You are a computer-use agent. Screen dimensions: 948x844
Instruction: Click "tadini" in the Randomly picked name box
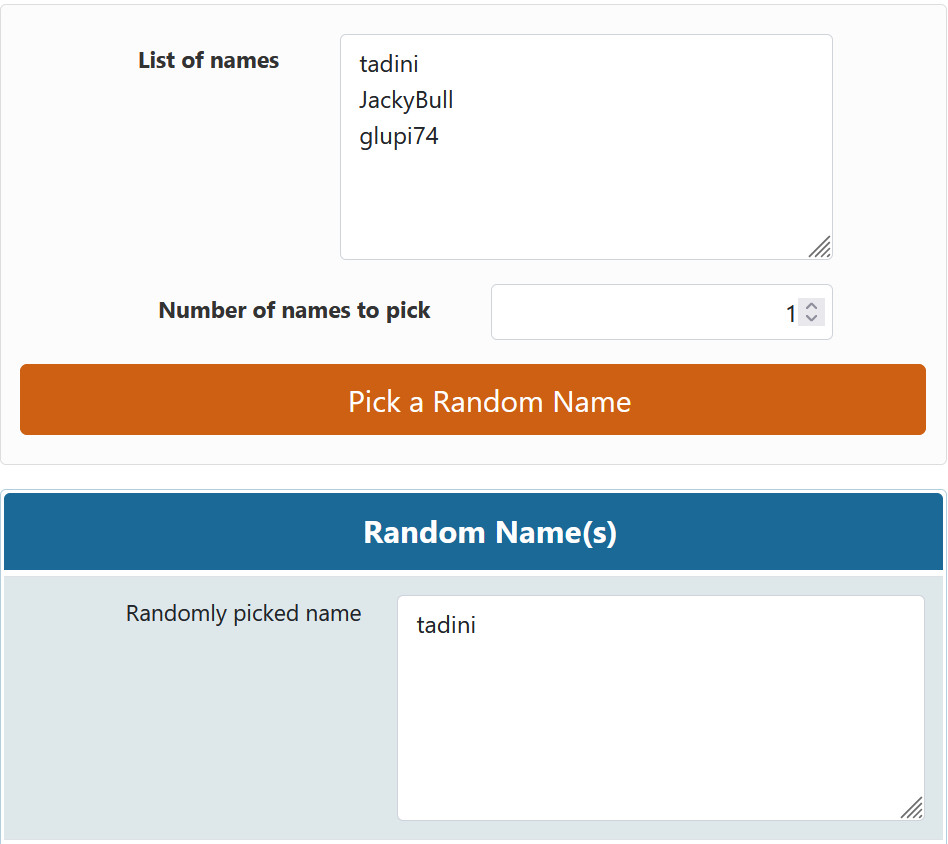coord(446,626)
